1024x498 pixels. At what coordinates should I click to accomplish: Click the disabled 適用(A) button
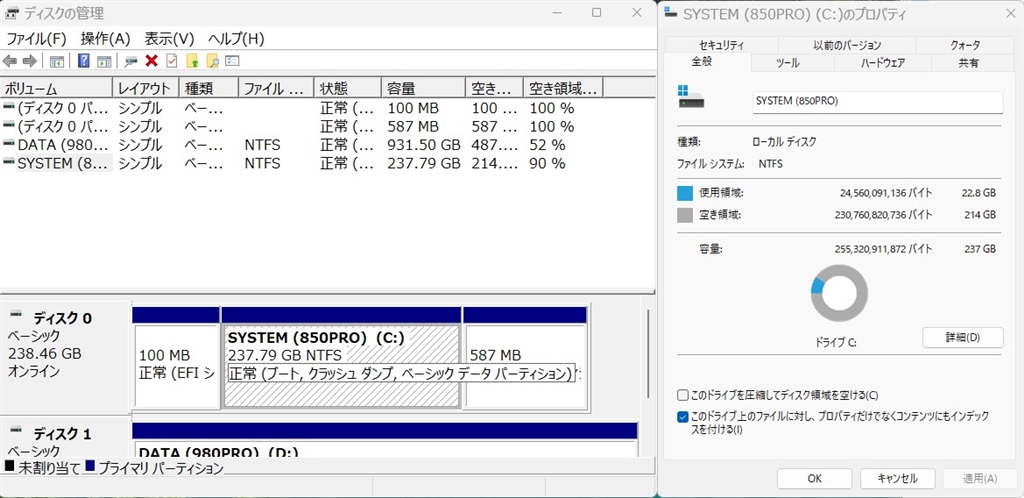980,478
